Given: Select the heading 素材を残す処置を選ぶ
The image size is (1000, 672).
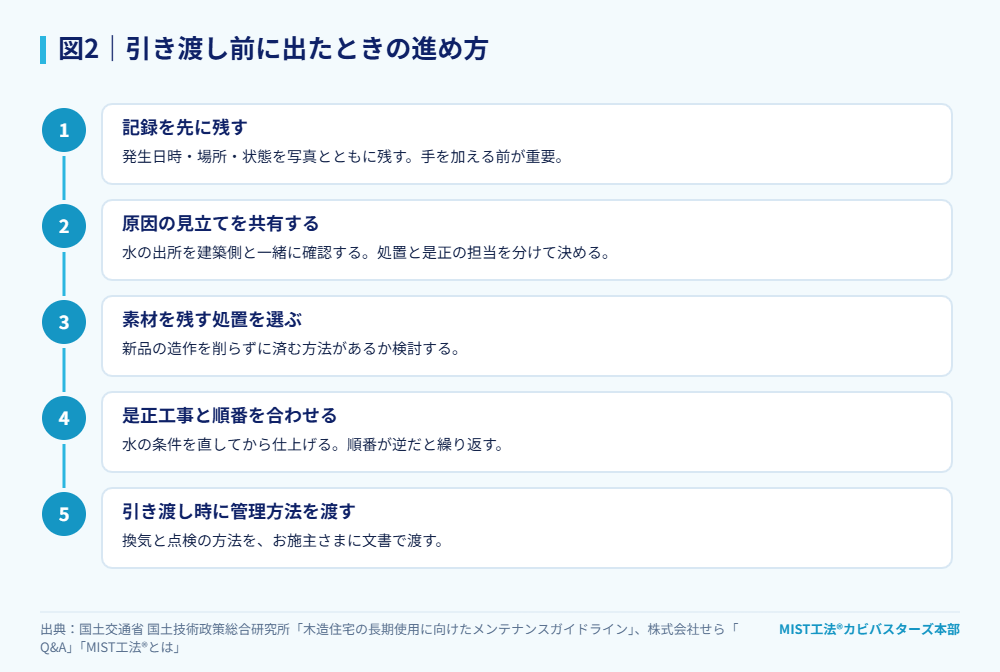Looking at the screenshot, I should click(x=212, y=319).
